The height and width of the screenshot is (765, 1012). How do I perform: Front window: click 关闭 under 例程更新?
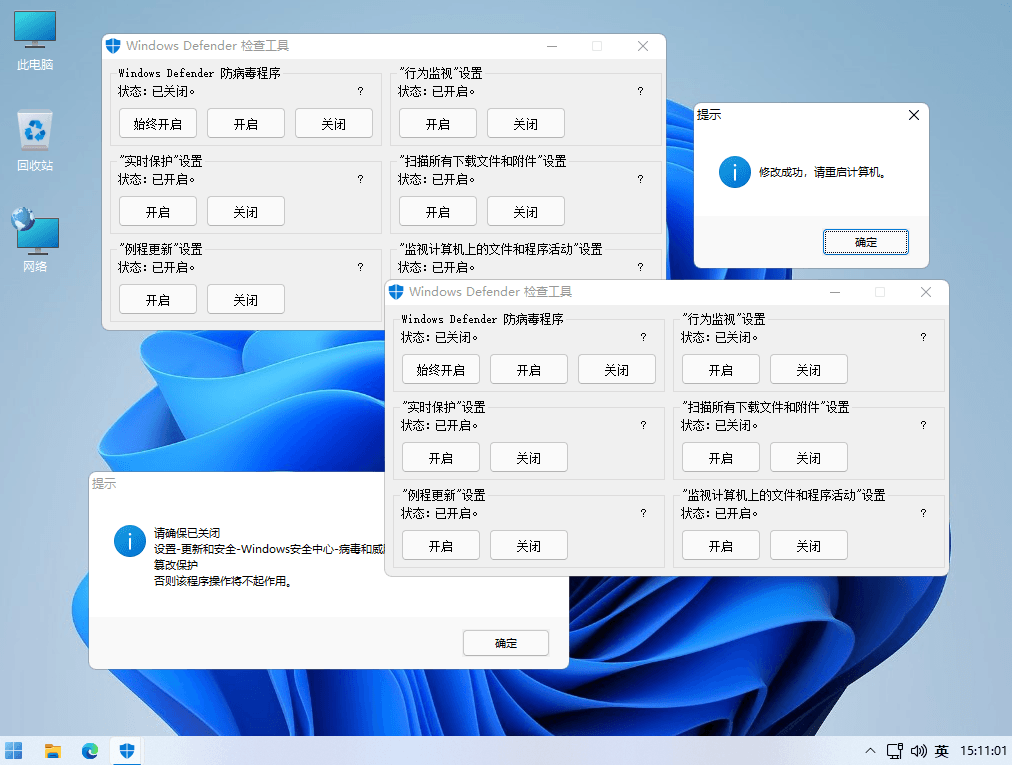click(x=529, y=545)
